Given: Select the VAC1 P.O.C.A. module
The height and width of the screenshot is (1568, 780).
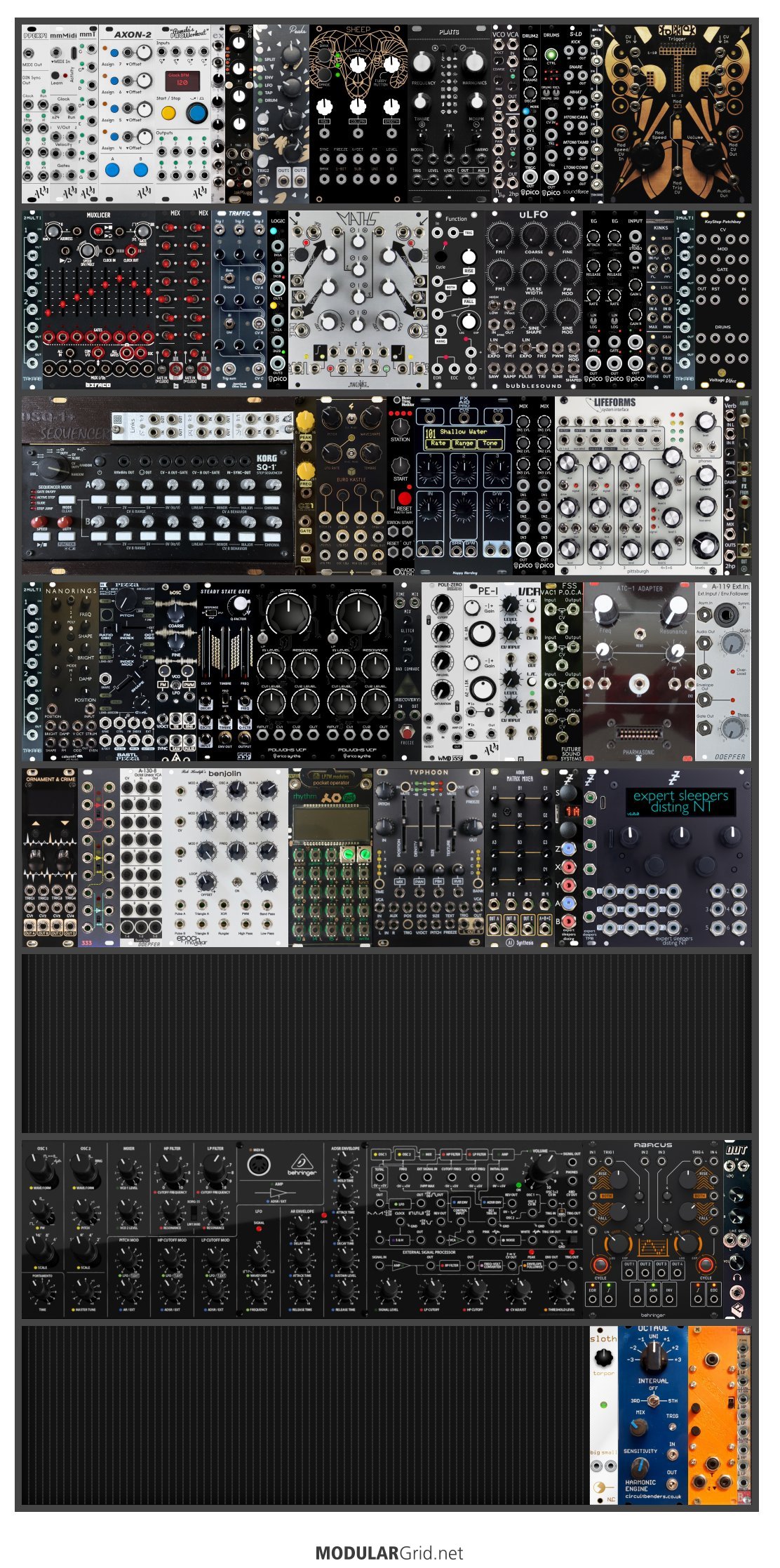Looking at the screenshot, I should tap(562, 671).
